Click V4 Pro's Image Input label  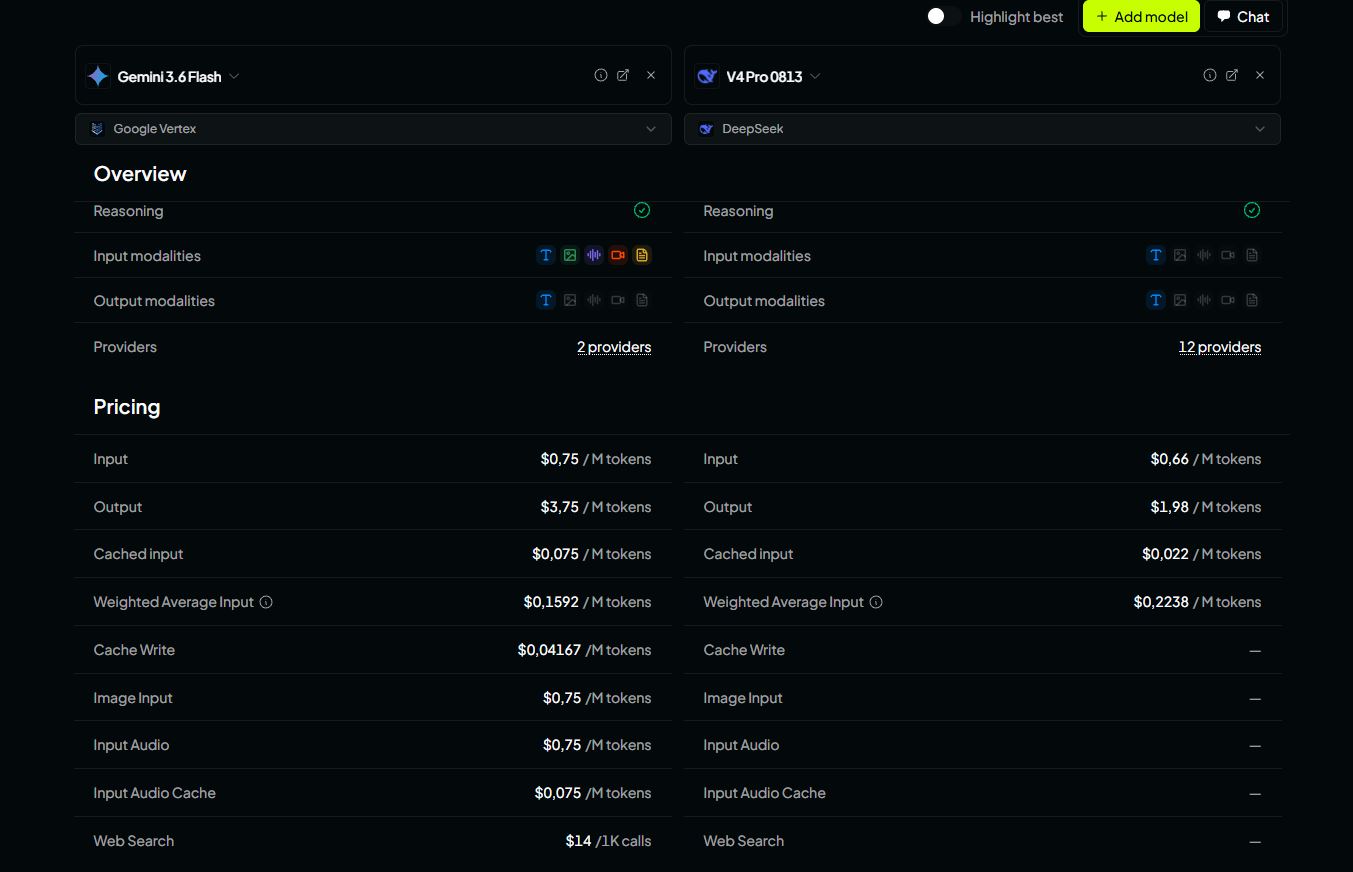(x=743, y=698)
